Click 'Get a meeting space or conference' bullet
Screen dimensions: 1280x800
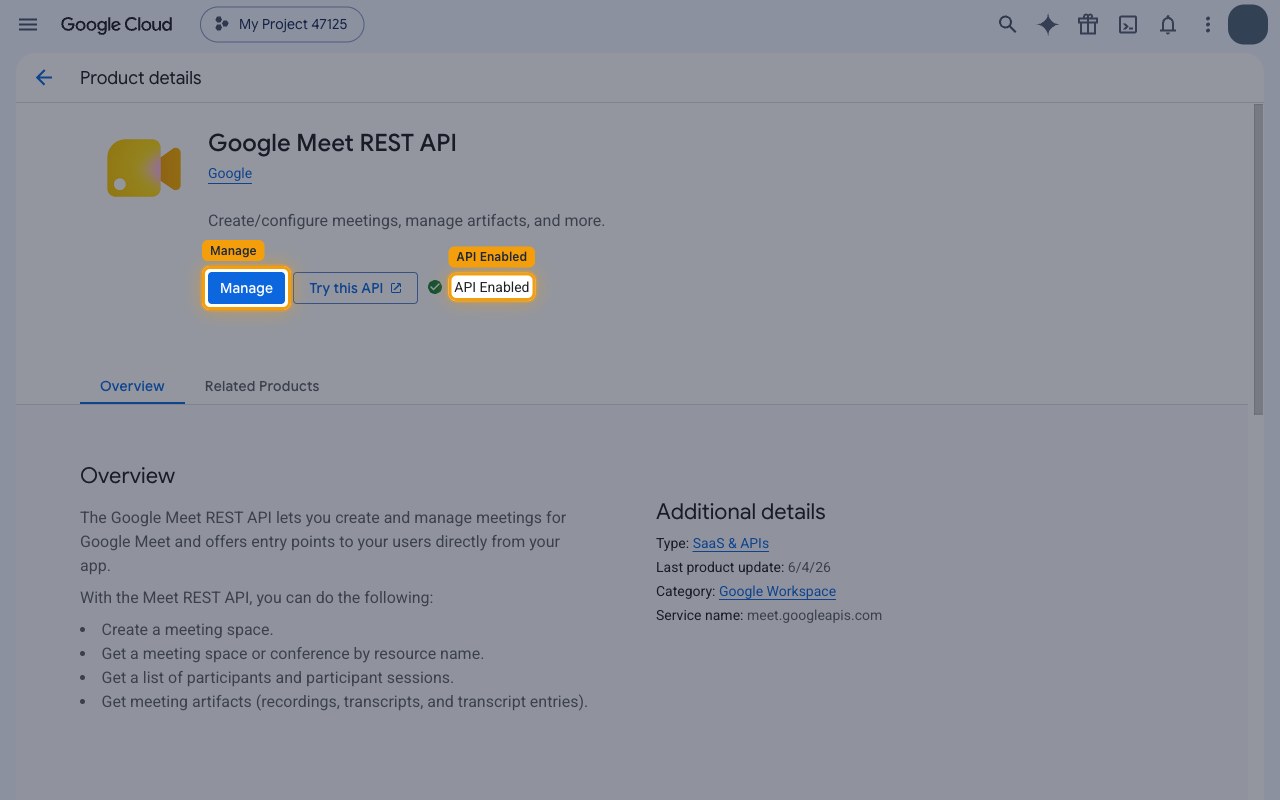pos(292,654)
